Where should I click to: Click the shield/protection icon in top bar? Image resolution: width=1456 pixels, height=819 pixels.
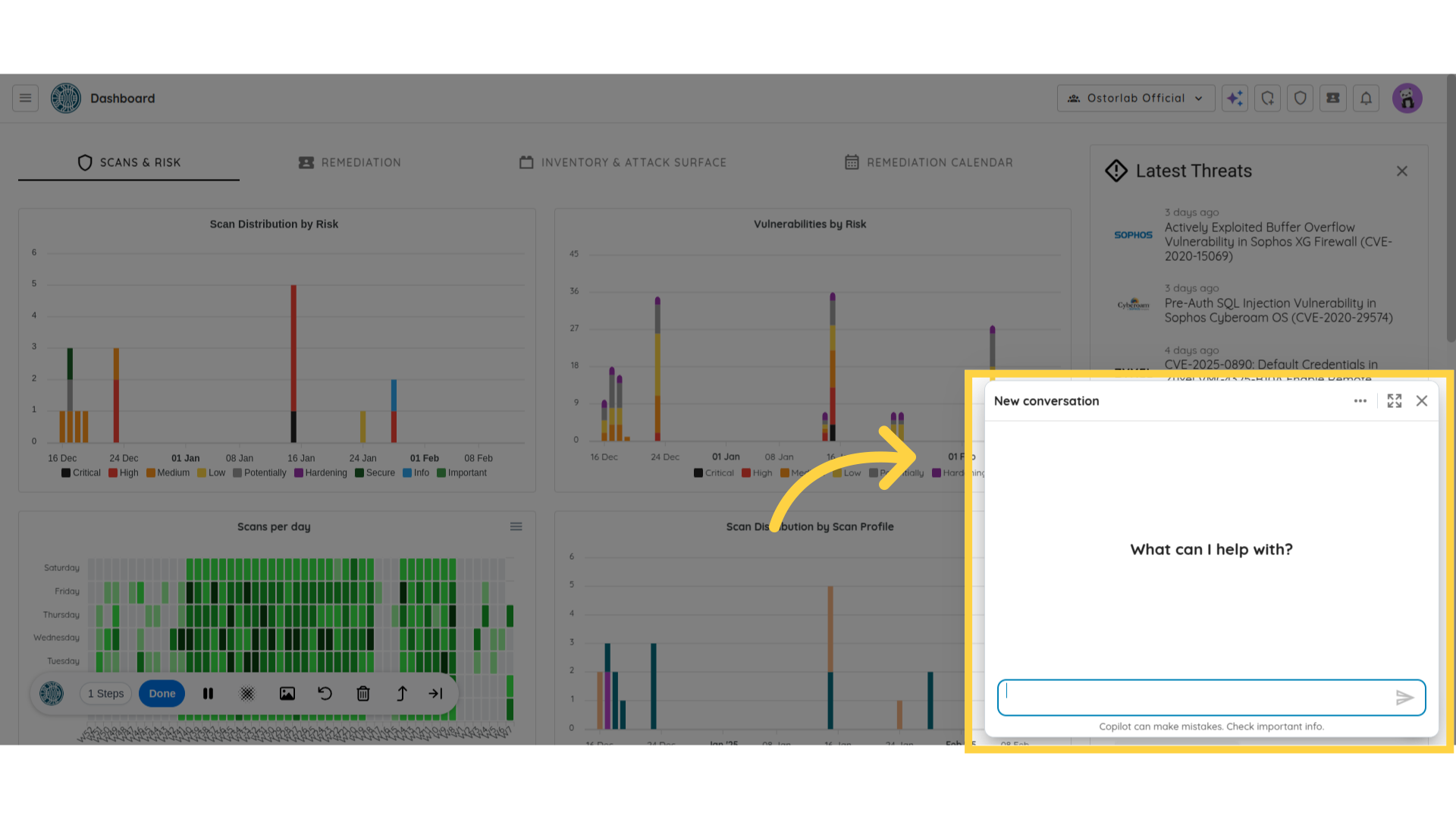[x=1300, y=98]
